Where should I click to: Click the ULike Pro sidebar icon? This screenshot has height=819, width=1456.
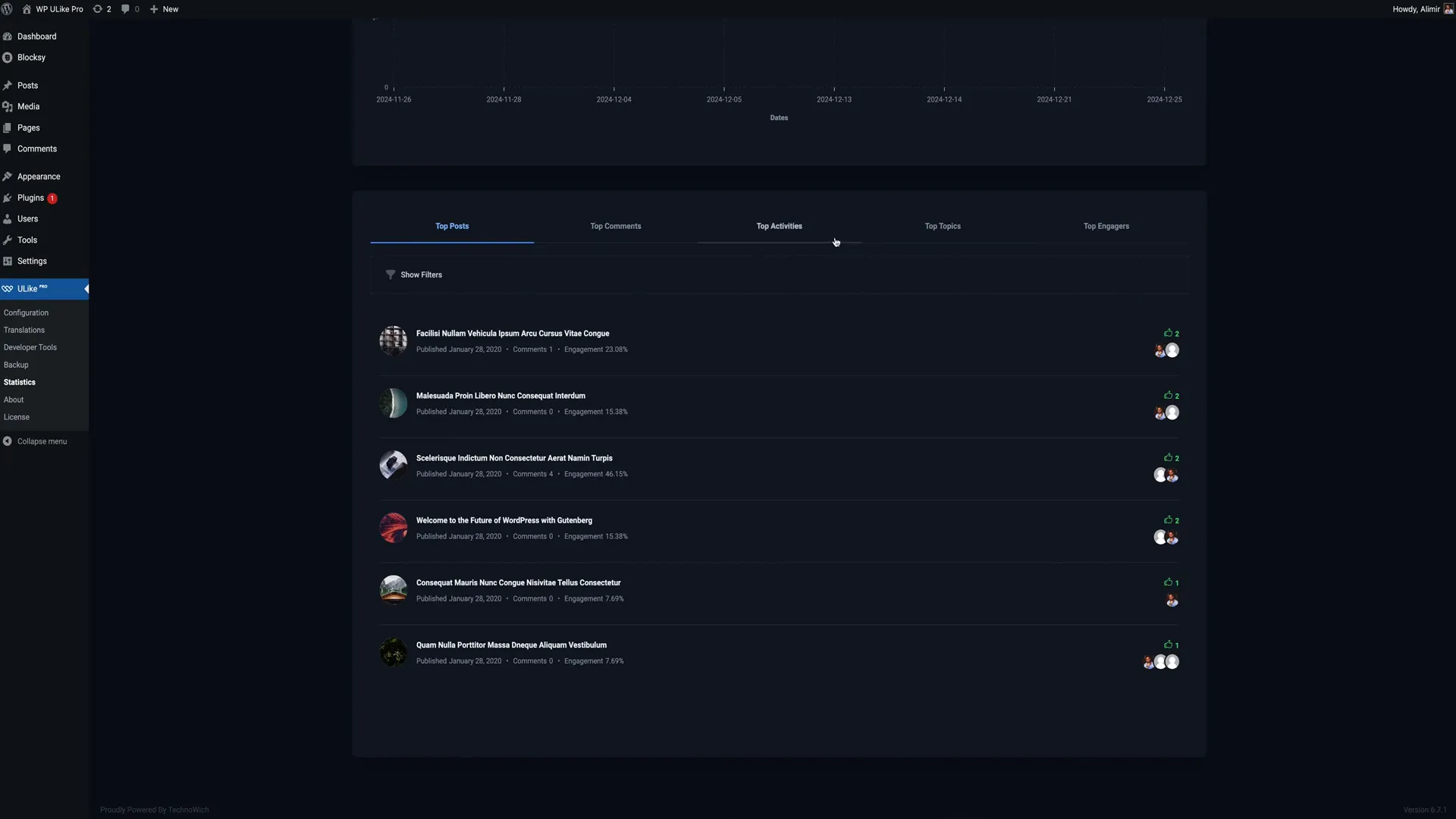click(x=7, y=289)
